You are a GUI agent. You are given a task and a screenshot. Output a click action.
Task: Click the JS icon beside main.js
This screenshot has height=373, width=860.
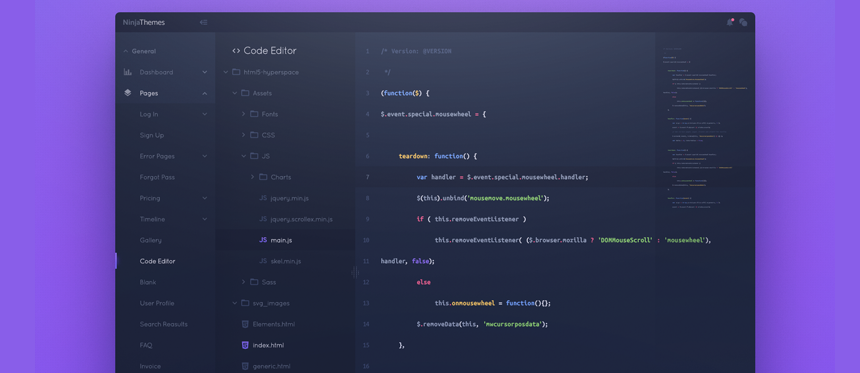(263, 240)
